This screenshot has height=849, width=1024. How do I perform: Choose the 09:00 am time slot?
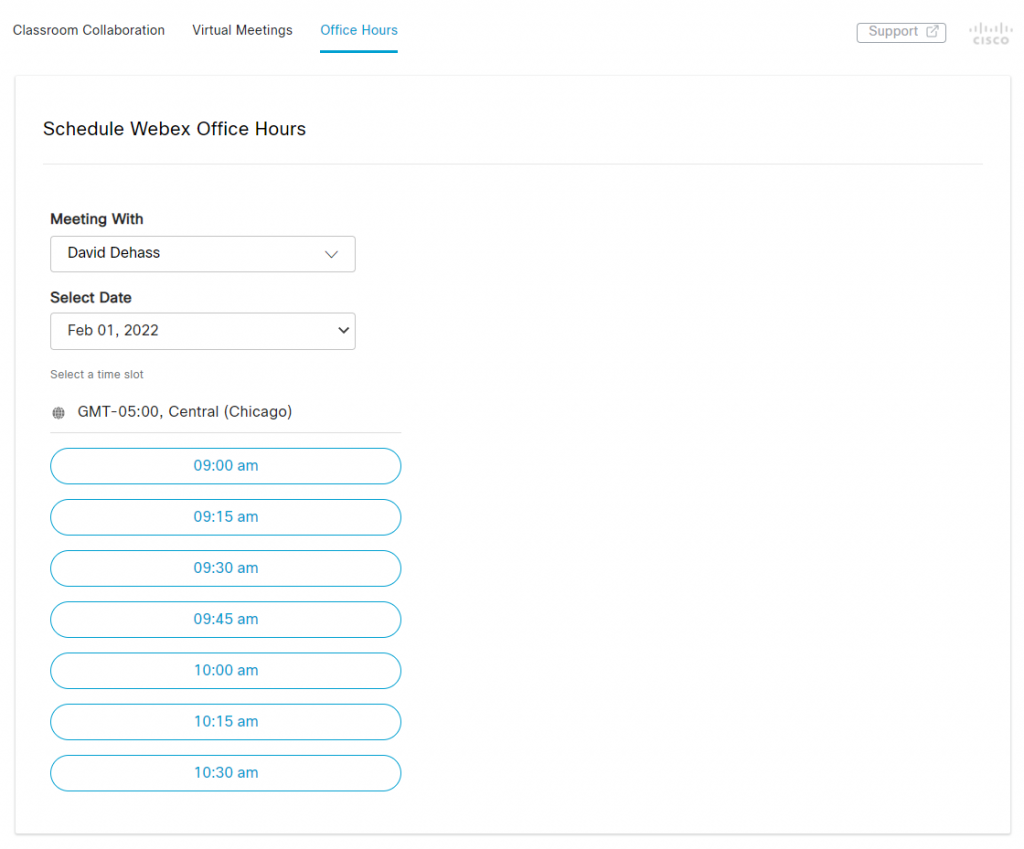tap(225, 466)
